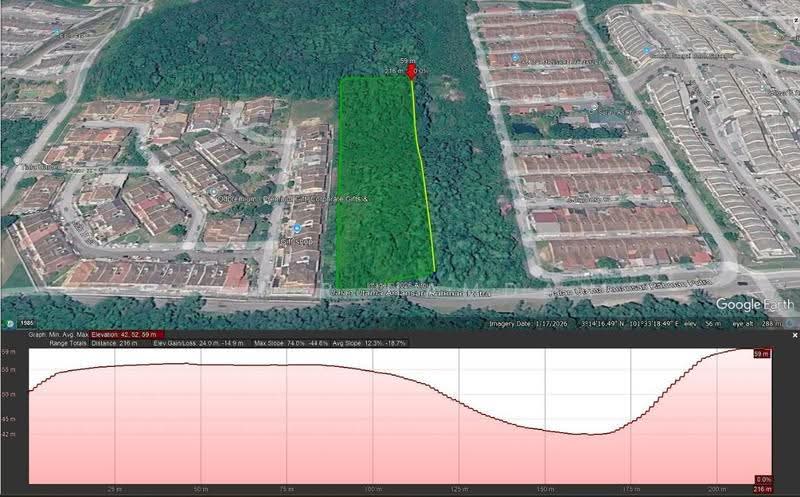
Task: Click the 0.0% slope label on graph
Action: click(x=763, y=480)
